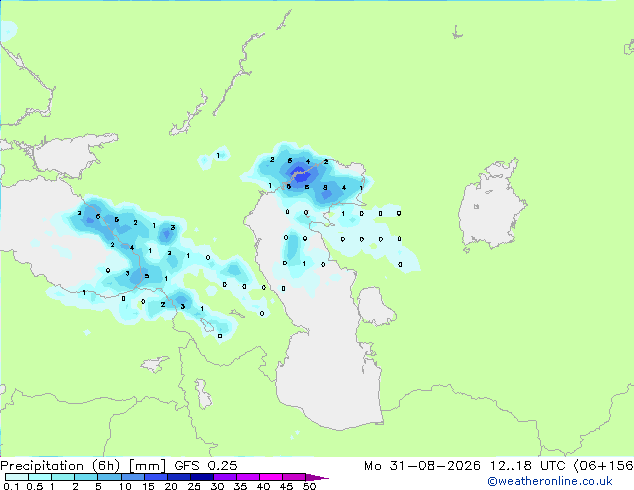Screen dimensions: 634x490
Task: Click the '45' legend scale label
Action: click(x=286, y=486)
